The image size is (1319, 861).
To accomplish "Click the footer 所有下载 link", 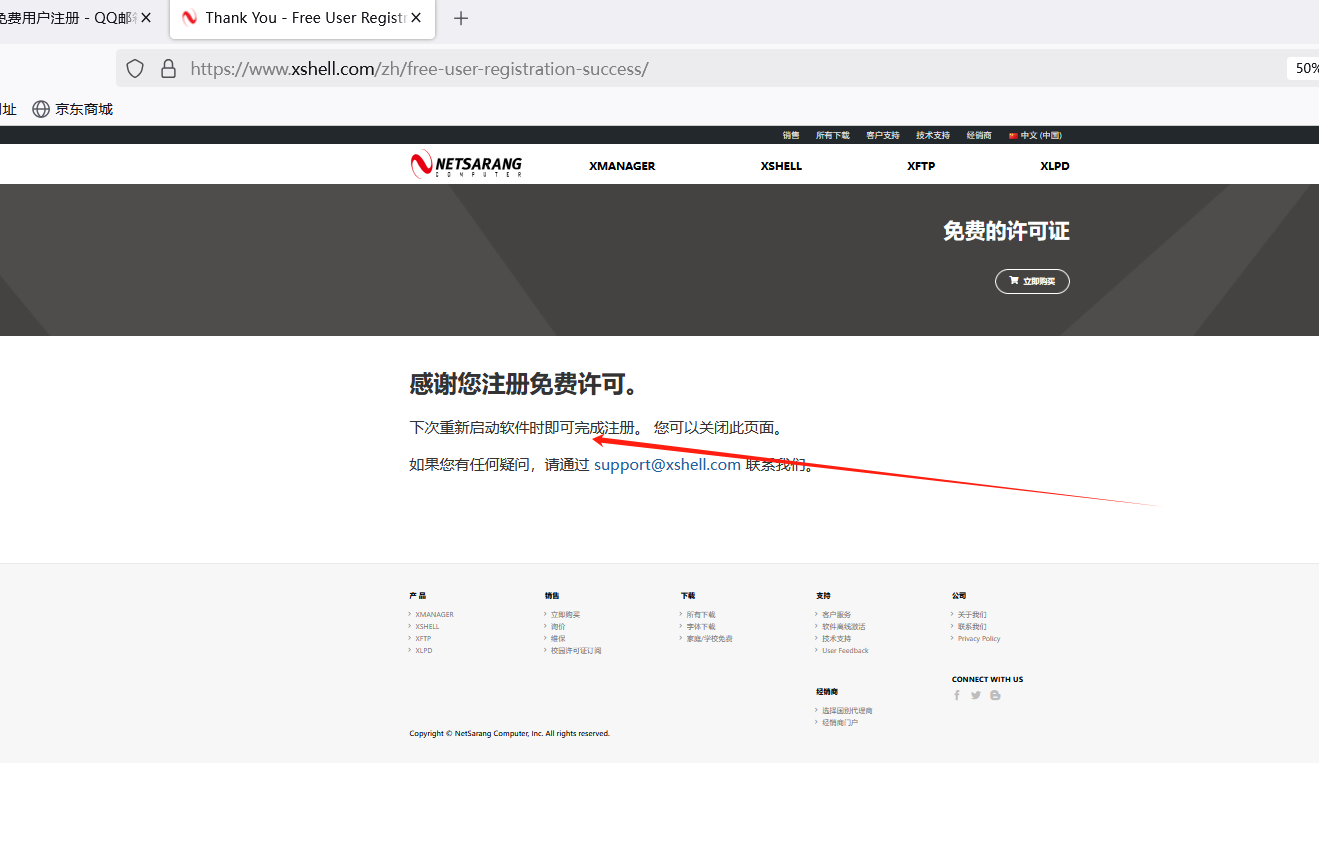I will (x=701, y=615).
